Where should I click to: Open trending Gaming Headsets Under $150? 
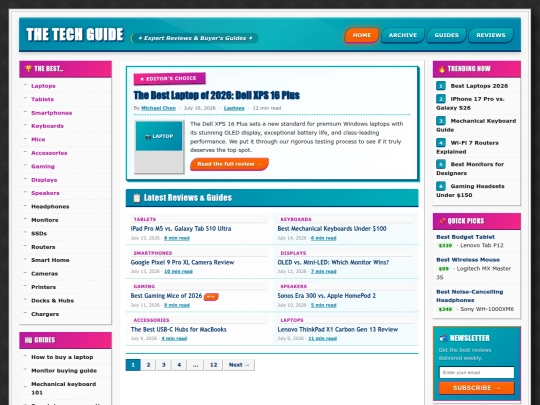470,190
